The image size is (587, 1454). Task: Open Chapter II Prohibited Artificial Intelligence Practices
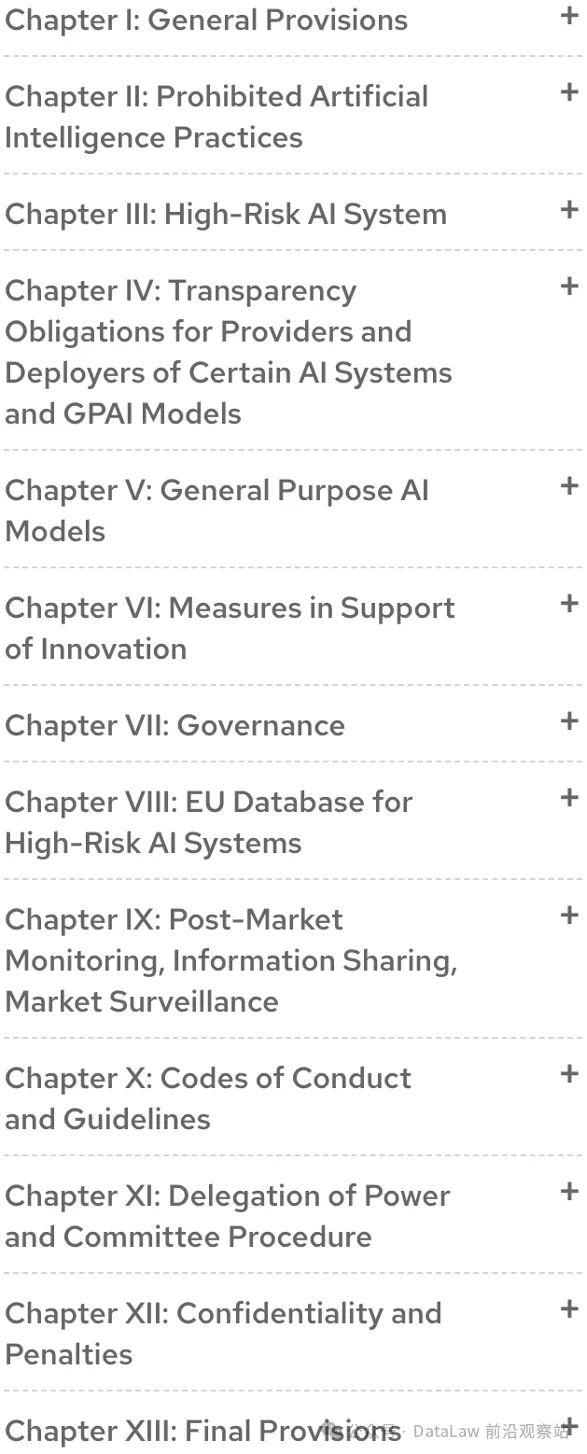tap(217, 116)
